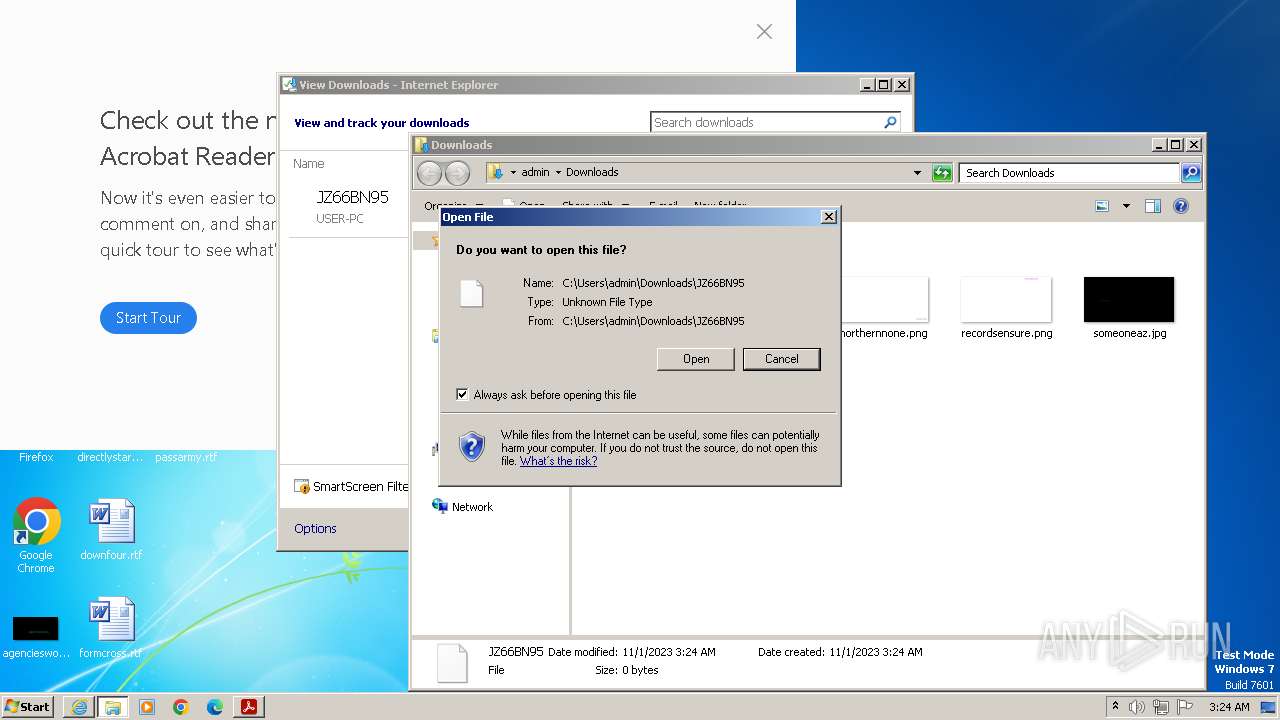Click the network tray icon

[x=1161, y=707]
